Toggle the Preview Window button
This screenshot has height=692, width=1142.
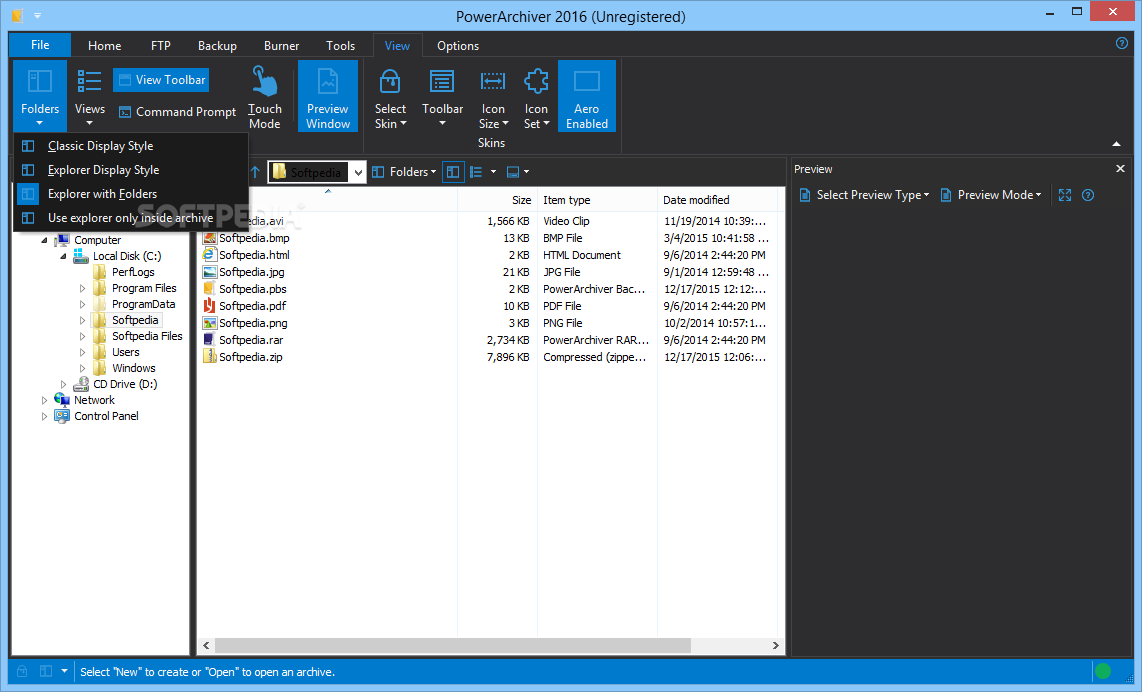(328, 95)
